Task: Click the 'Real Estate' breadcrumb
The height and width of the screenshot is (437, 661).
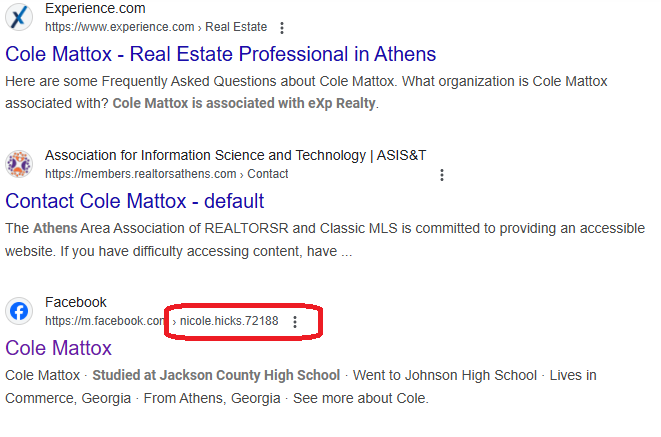Action: [x=236, y=27]
